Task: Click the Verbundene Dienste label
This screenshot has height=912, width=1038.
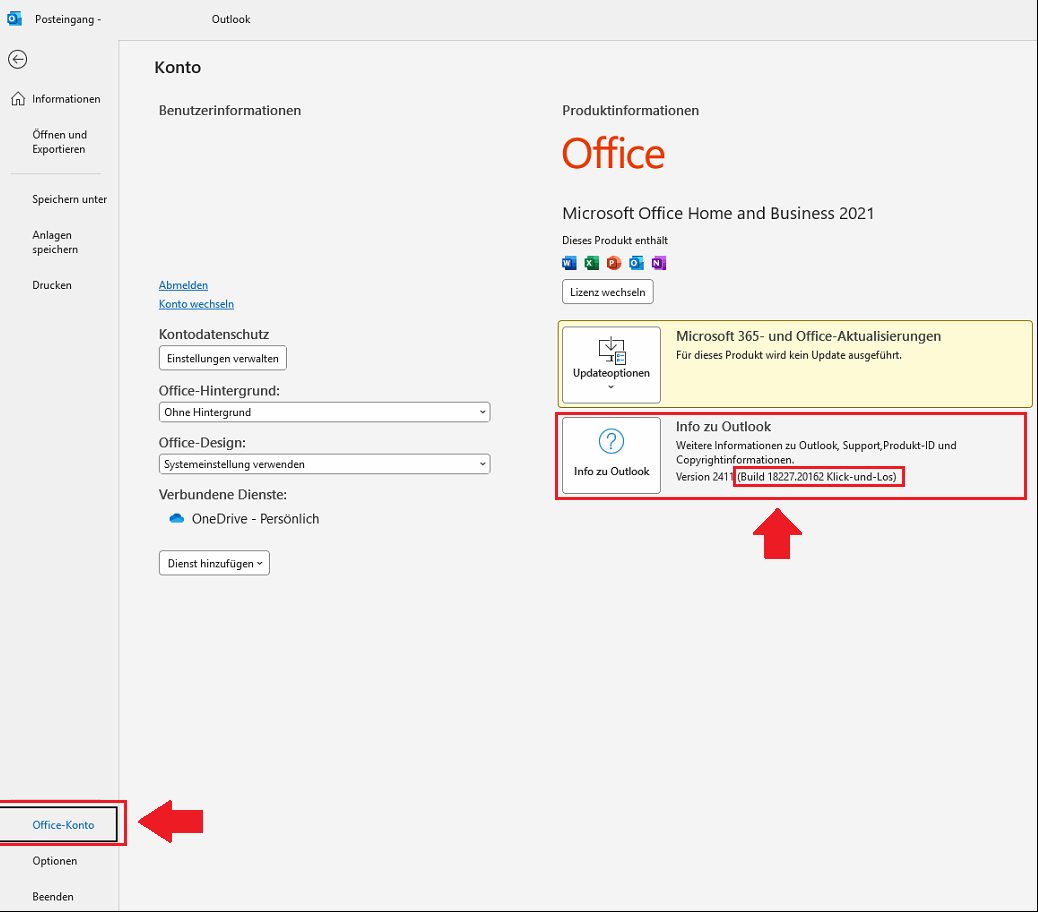Action: 222,494
